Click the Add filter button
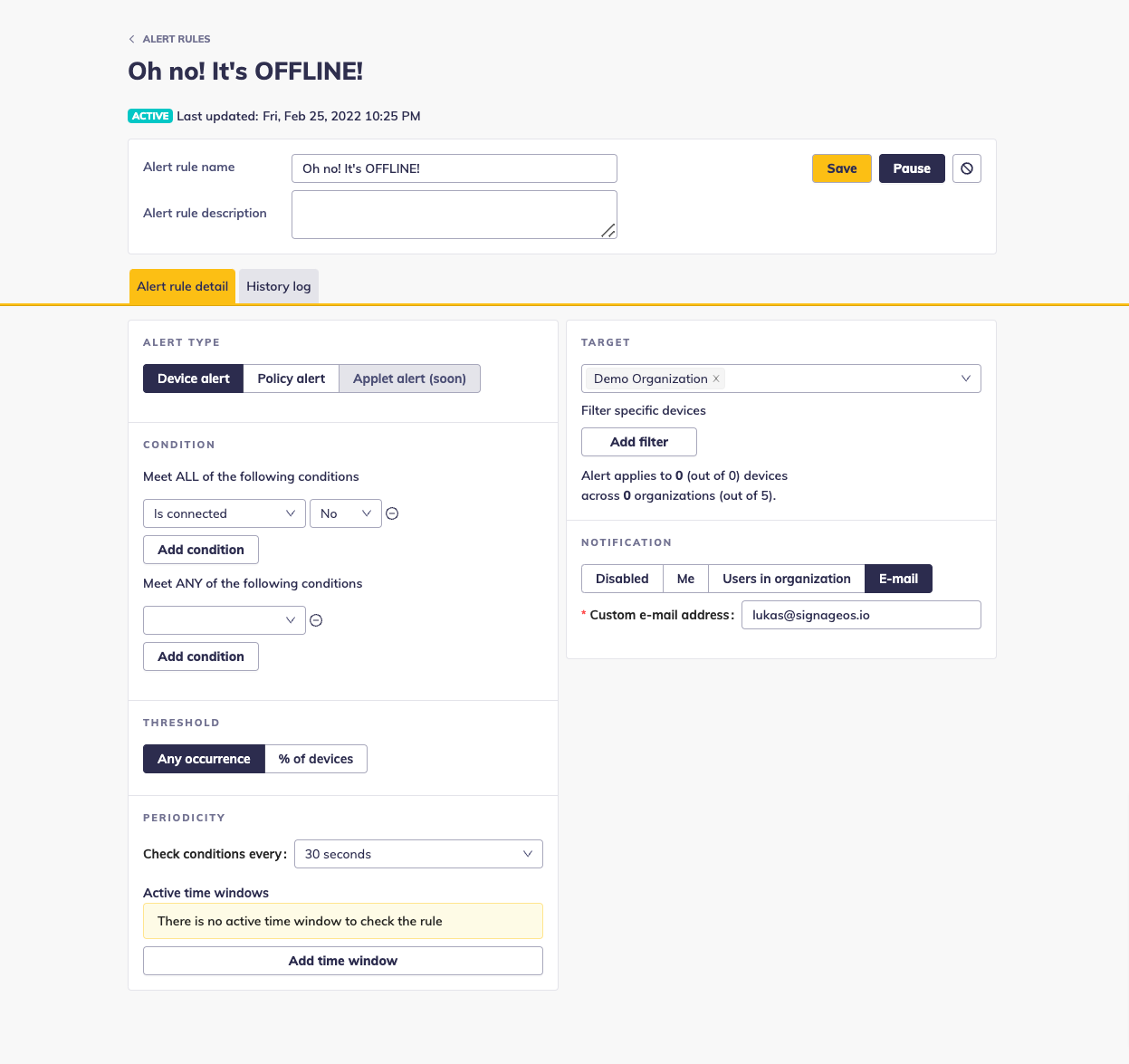 click(639, 442)
